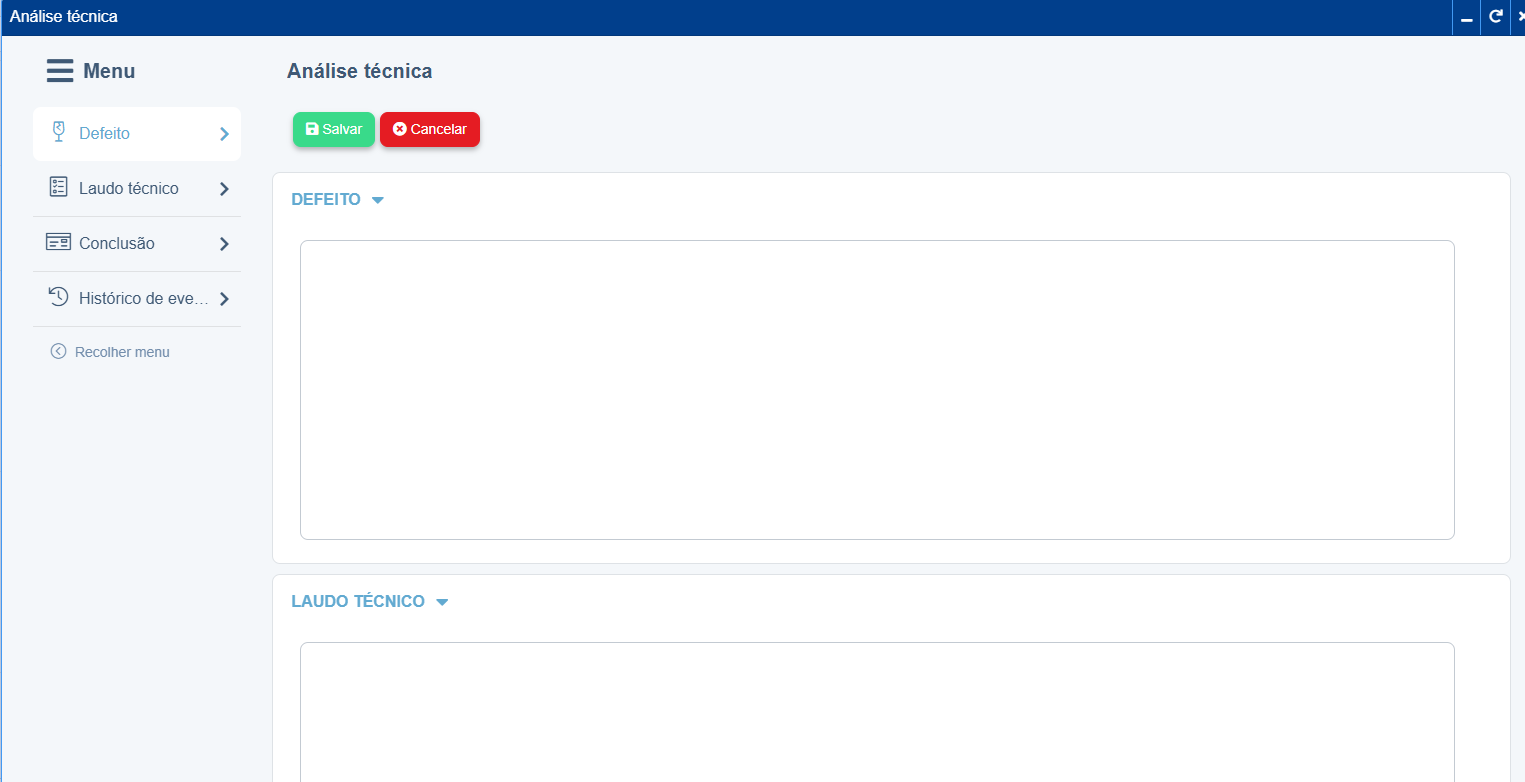Click inside the Defeito text area

click(876, 390)
